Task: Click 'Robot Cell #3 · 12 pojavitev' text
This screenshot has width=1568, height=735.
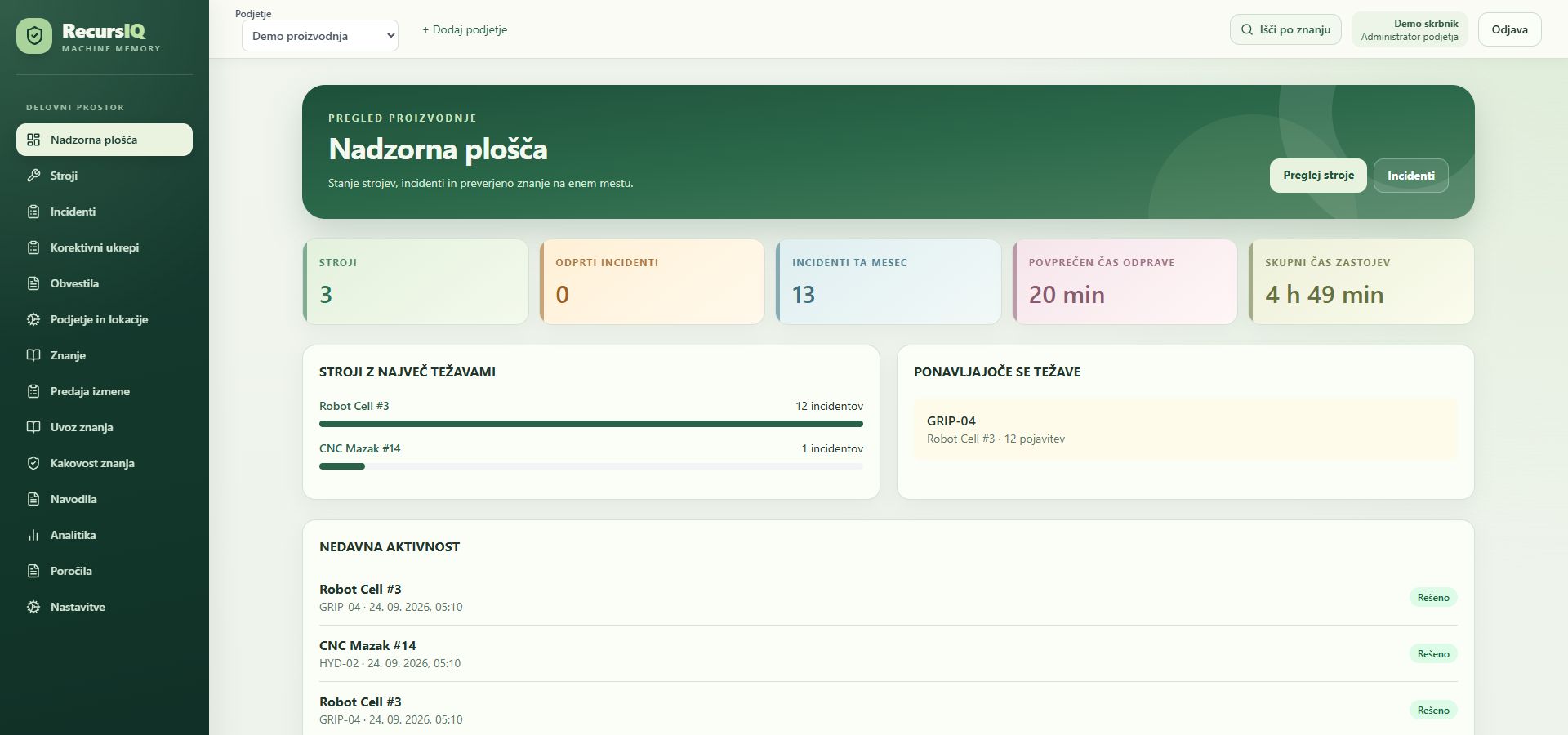Action: pyautogui.click(x=996, y=439)
